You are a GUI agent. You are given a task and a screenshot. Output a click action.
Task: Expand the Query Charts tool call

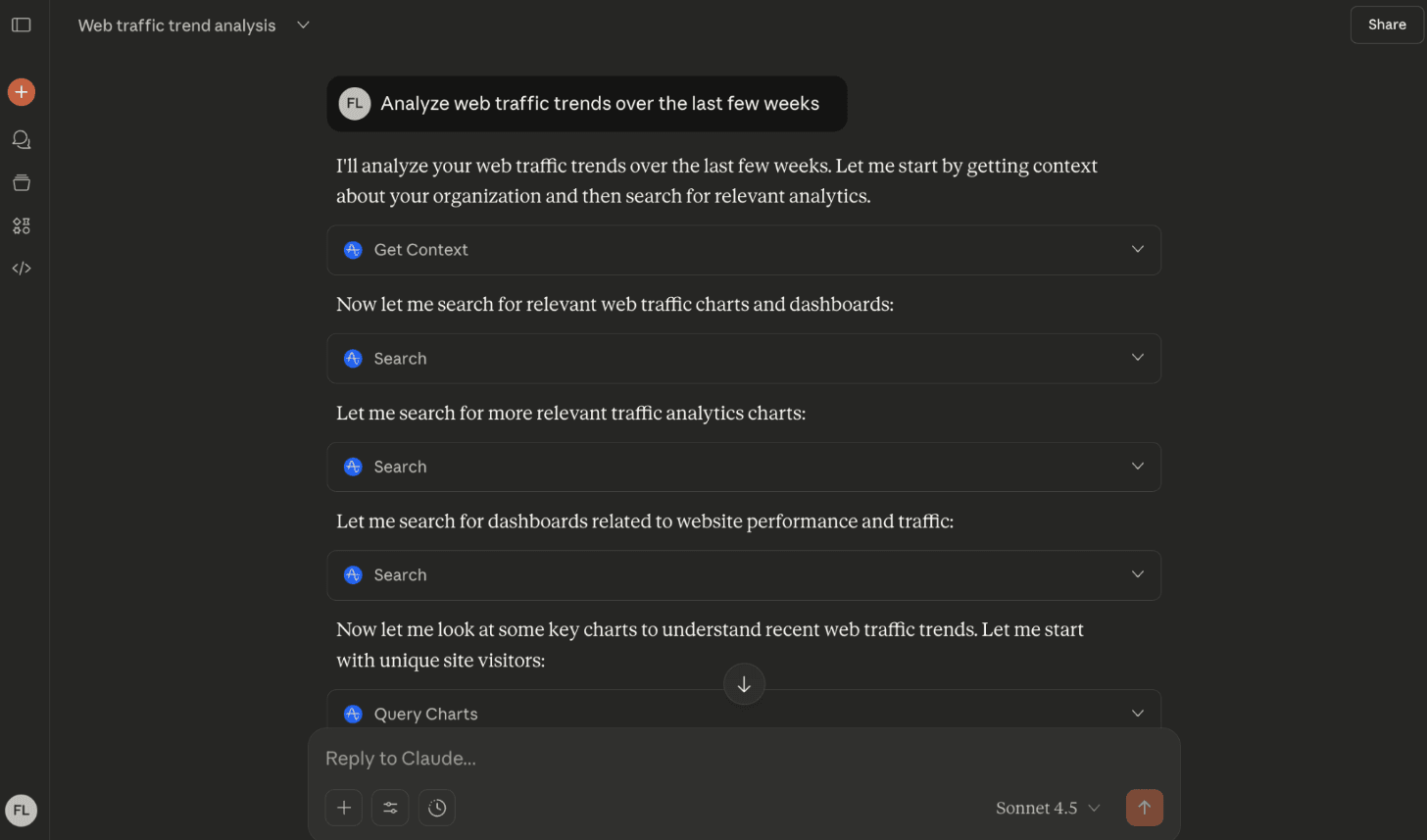743,713
